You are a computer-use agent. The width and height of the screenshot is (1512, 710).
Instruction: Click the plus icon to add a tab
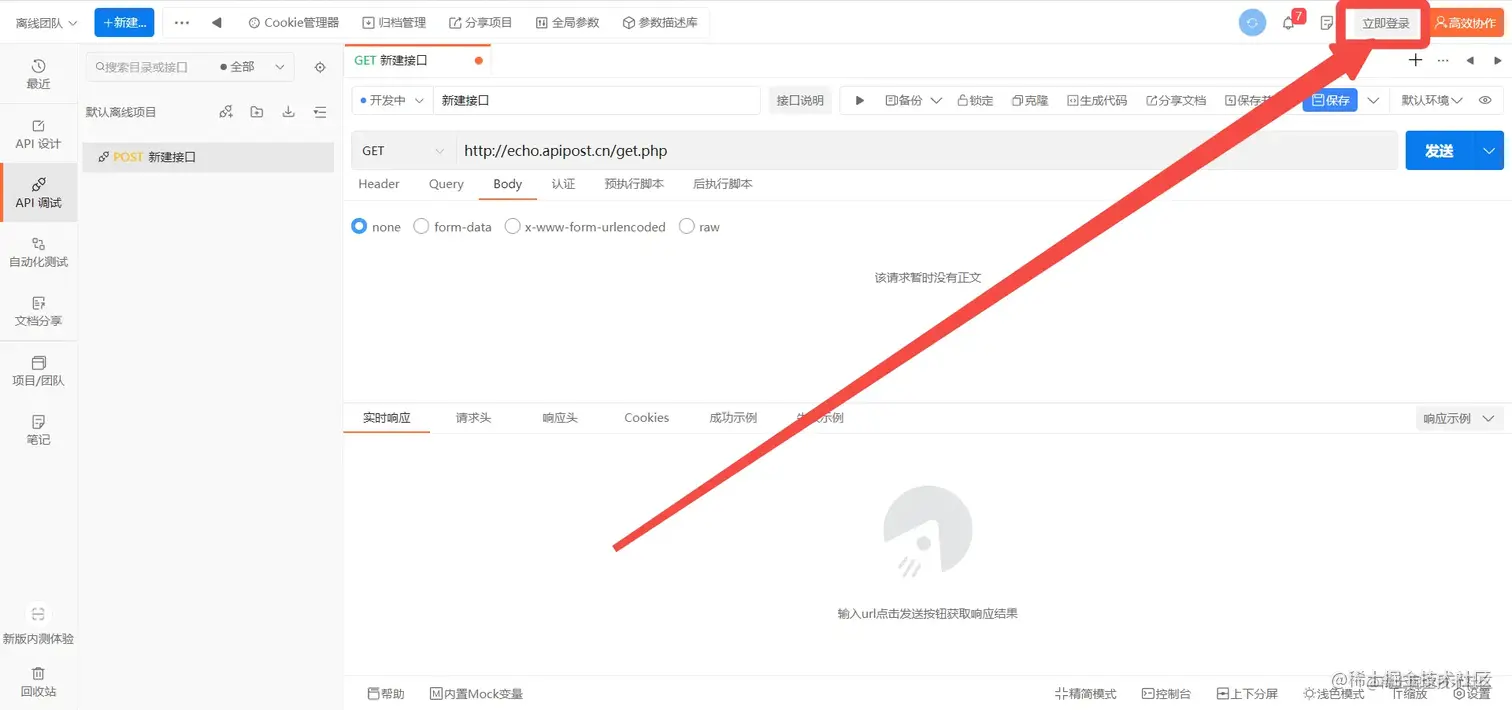pyautogui.click(x=1415, y=60)
